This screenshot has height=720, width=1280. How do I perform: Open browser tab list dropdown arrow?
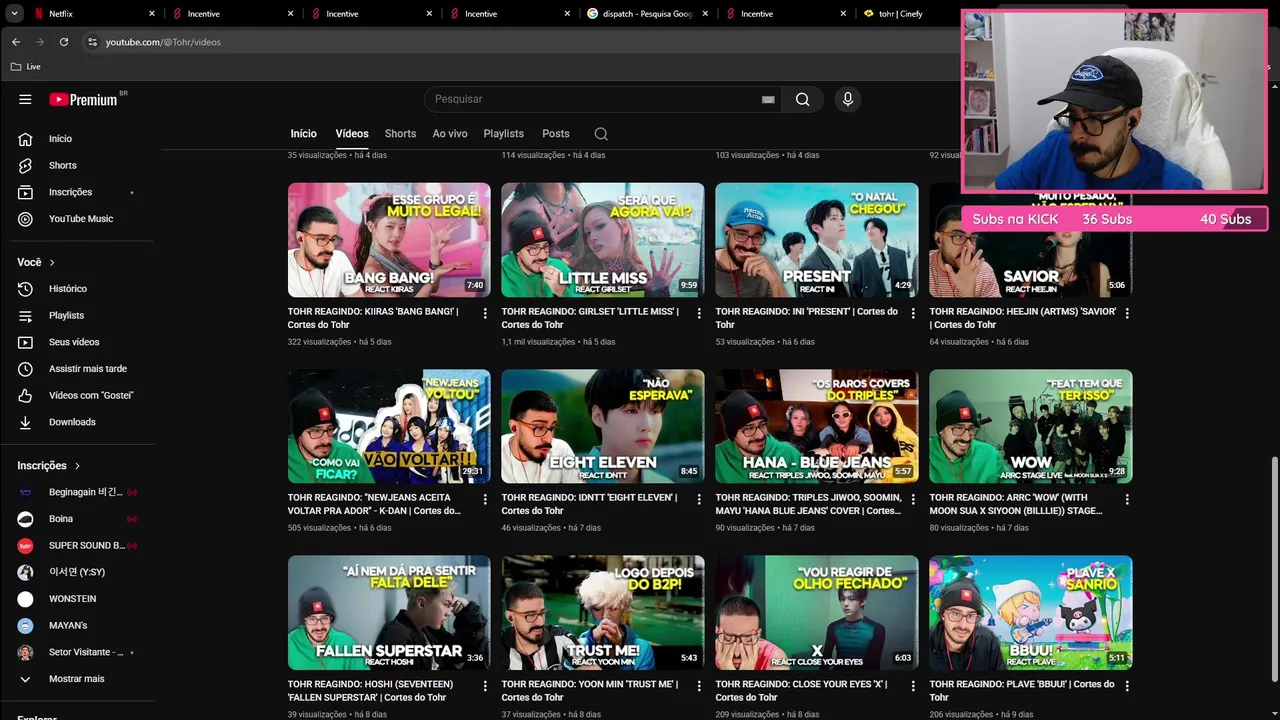coord(14,14)
